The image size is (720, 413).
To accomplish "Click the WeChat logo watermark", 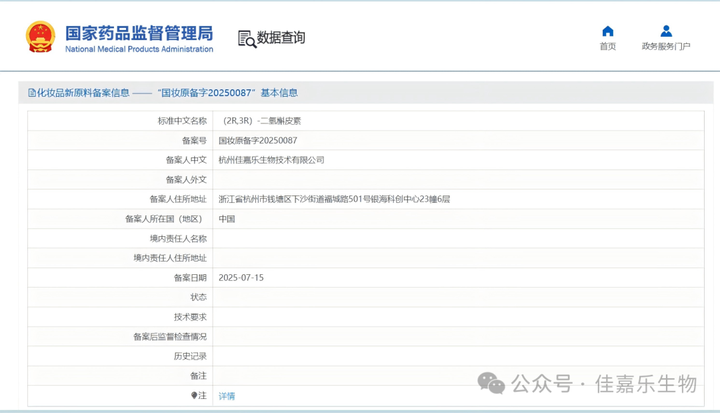I will (x=491, y=383).
